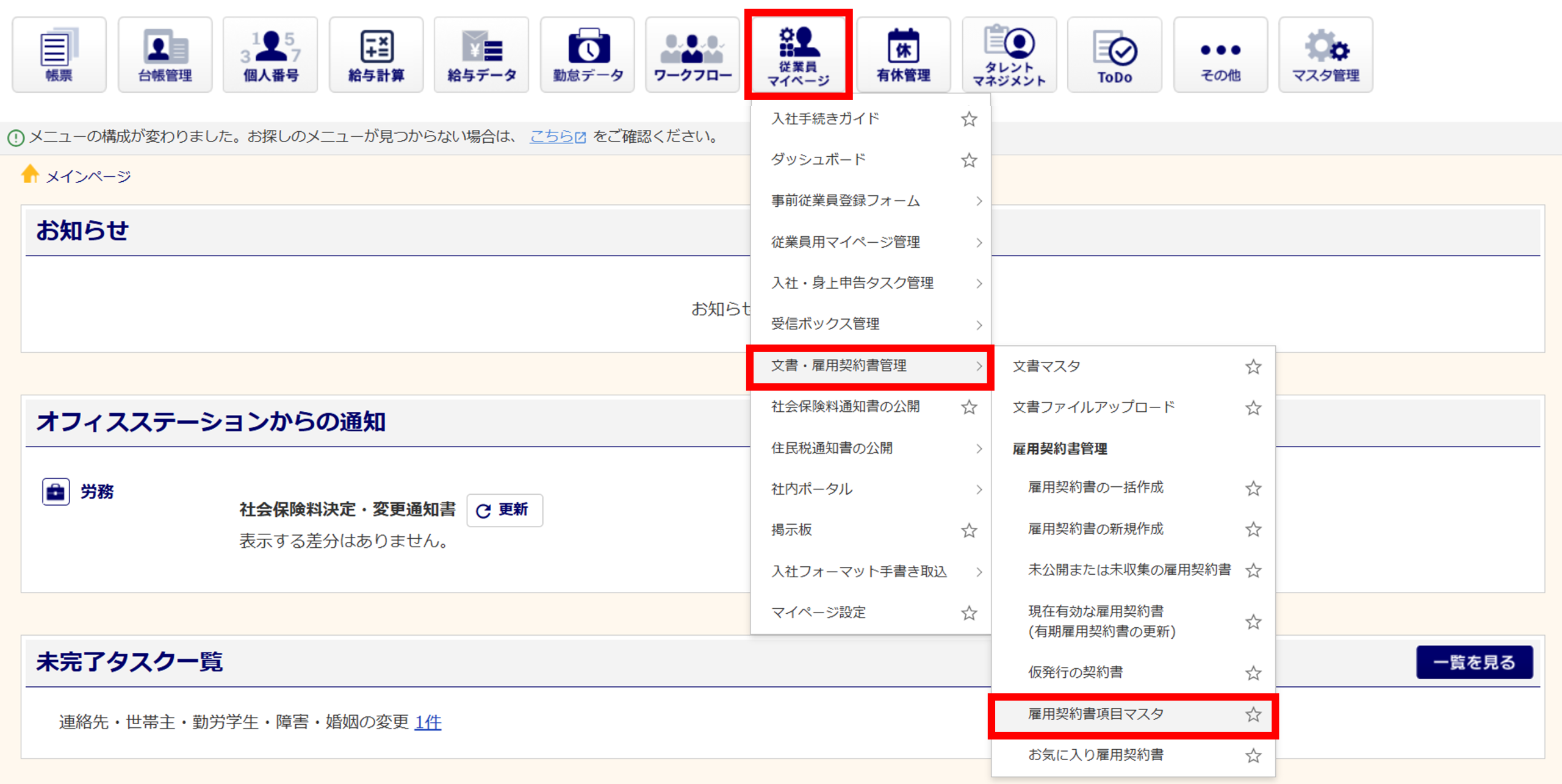Screen dimensions: 1562x784
Task: Toggle favorite star for 文書マスタ
Action: tap(1253, 367)
